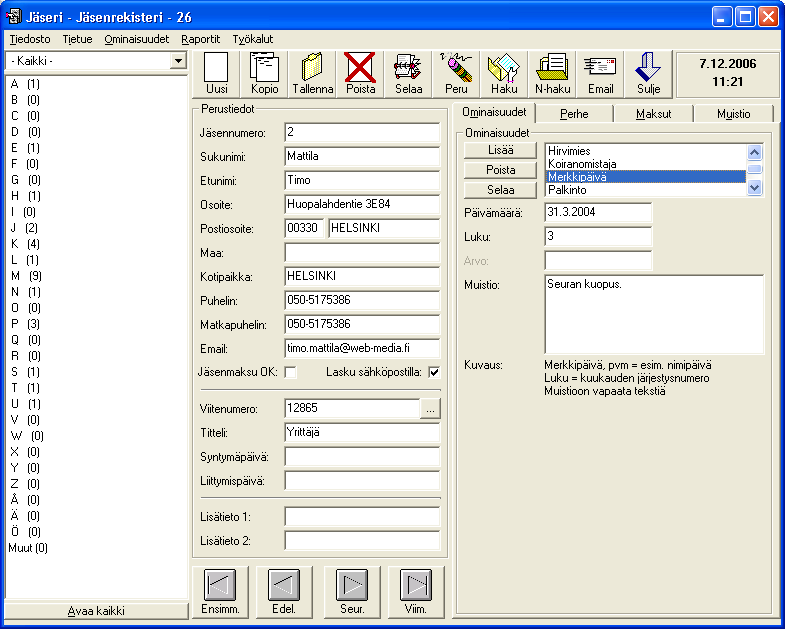Click down arrow of properties list scrollbar
The image size is (785, 629).
(754, 188)
